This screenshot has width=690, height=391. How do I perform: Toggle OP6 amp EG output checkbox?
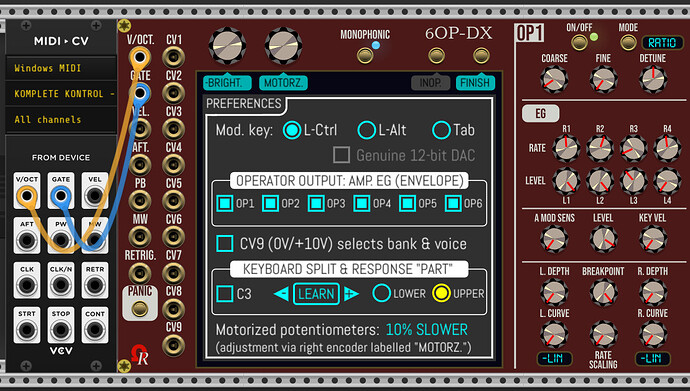coord(453,204)
